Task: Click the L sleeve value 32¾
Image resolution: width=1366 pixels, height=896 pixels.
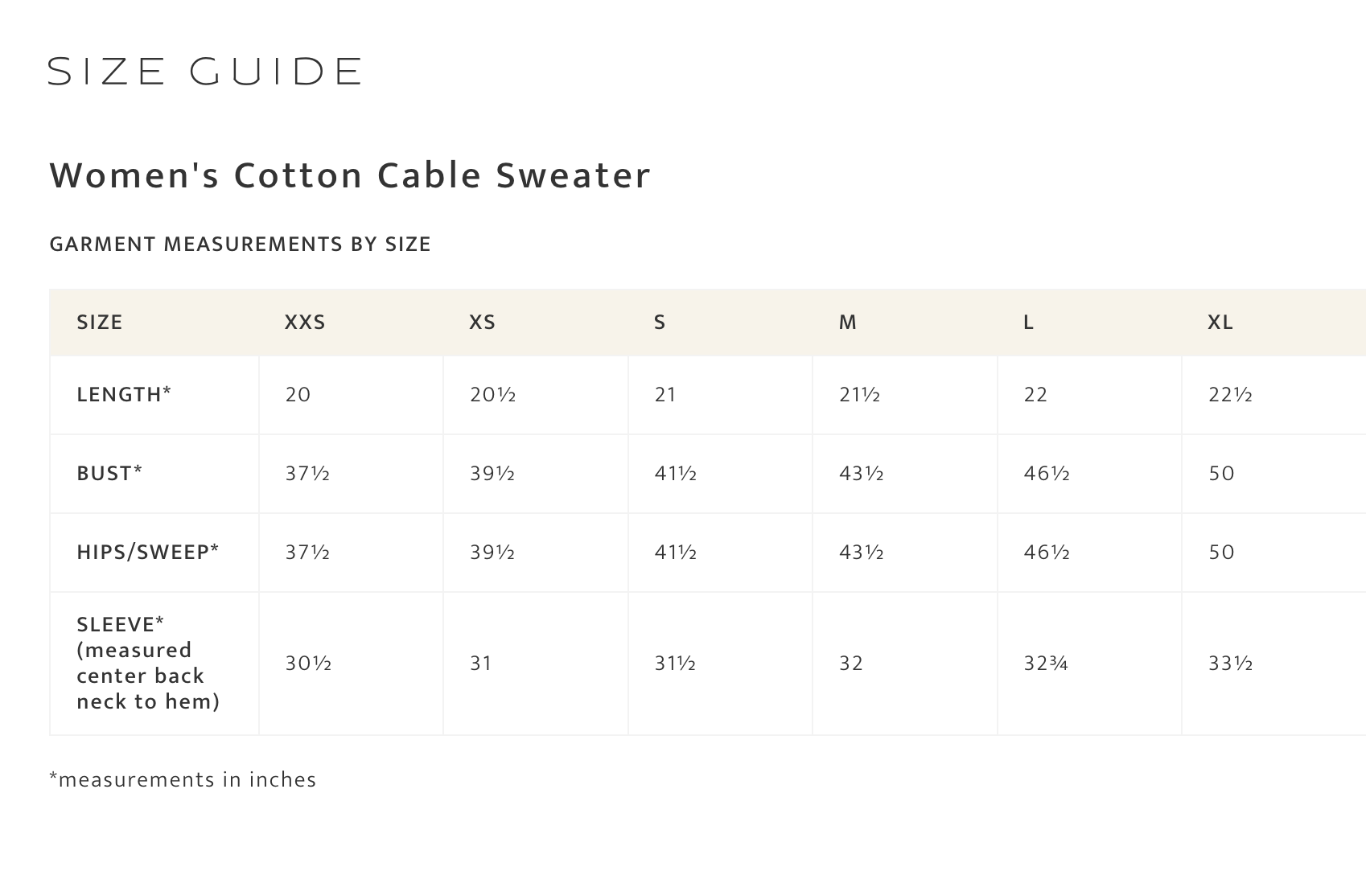Action: point(1045,663)
